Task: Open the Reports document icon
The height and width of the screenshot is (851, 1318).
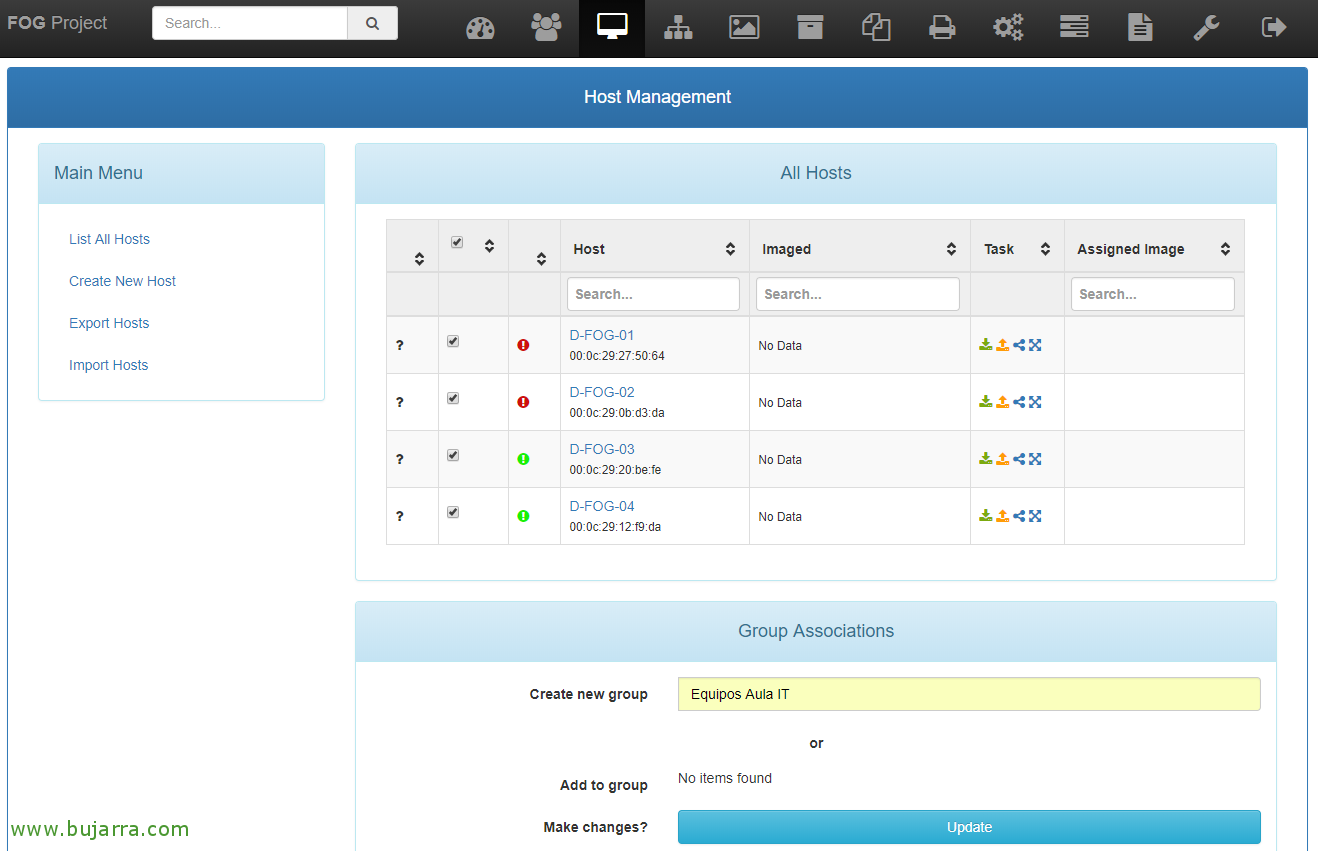Action: (x=1140, y=28)
